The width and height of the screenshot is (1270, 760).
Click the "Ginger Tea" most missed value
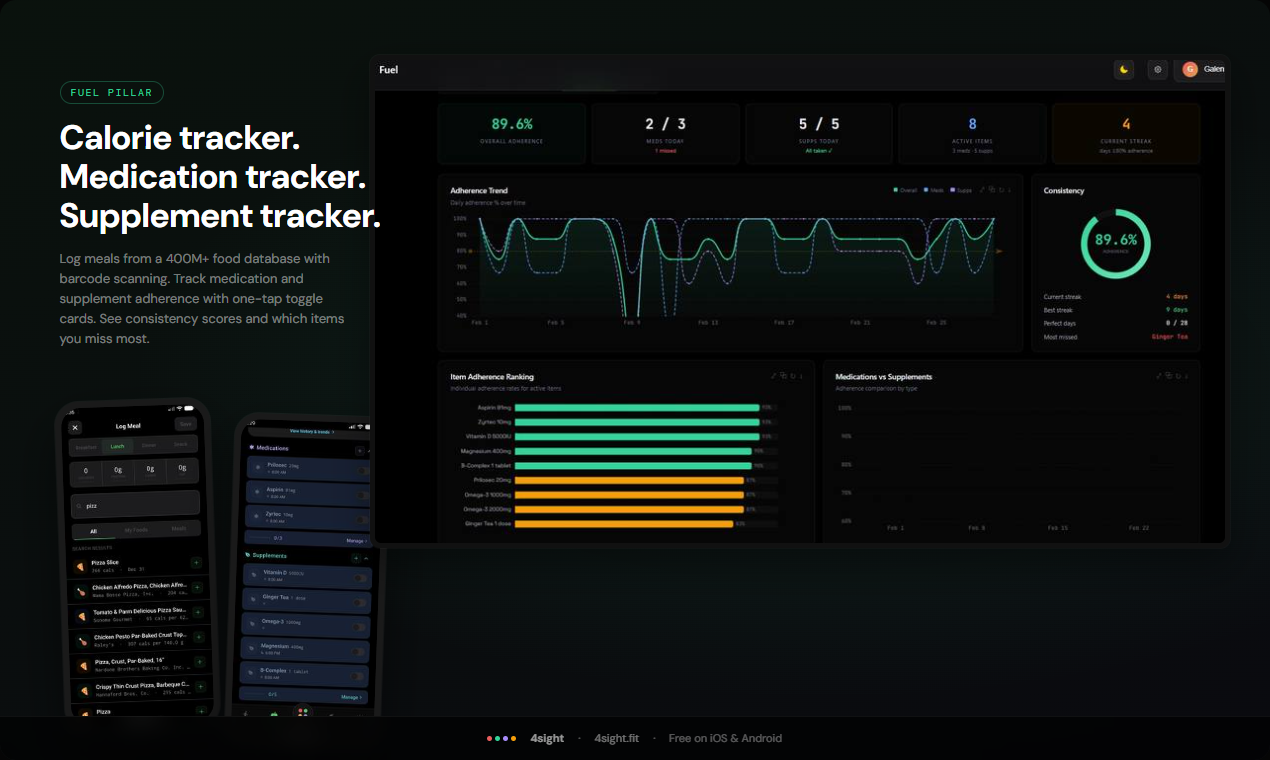pyautogui.click(x=1170, y=337)
